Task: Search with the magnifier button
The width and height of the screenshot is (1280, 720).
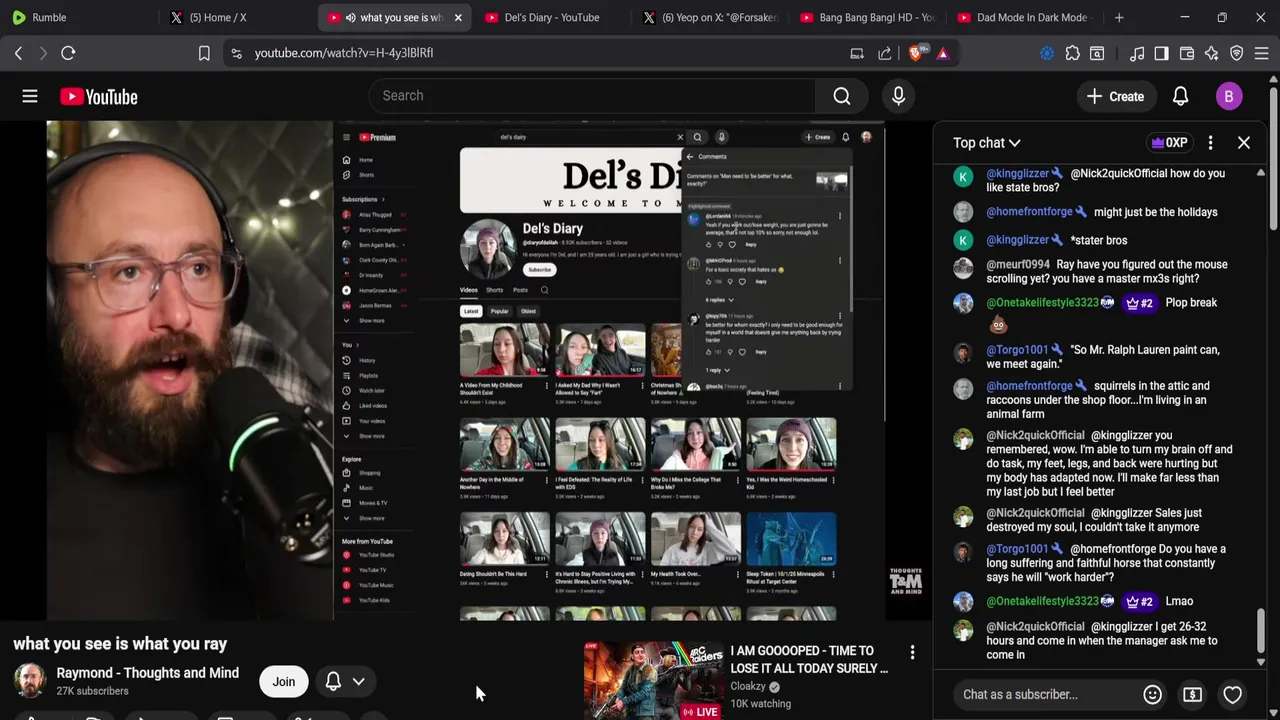Action: (842, 96)
